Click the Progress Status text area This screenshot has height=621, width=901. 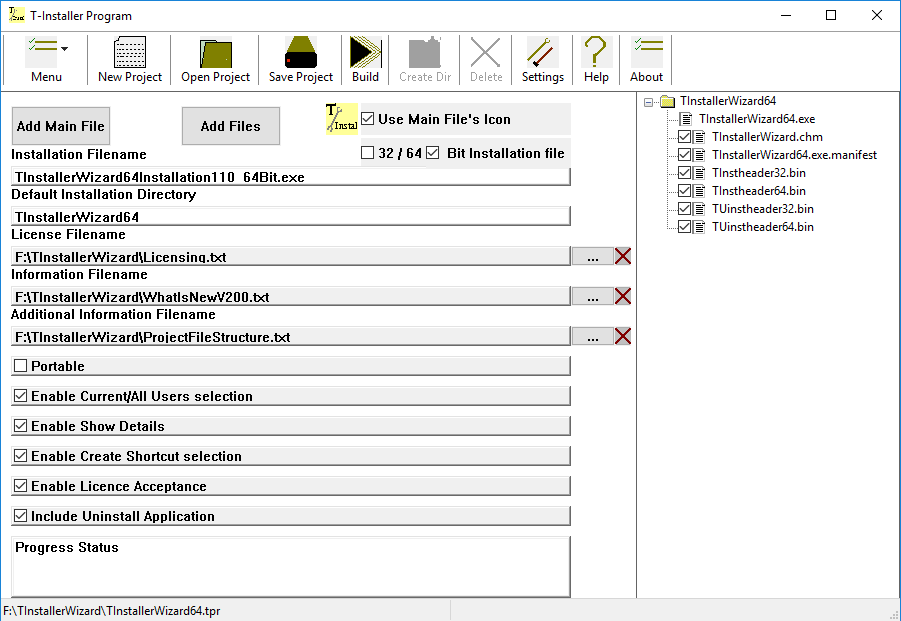pyautogui.click(x=291, y=567)
